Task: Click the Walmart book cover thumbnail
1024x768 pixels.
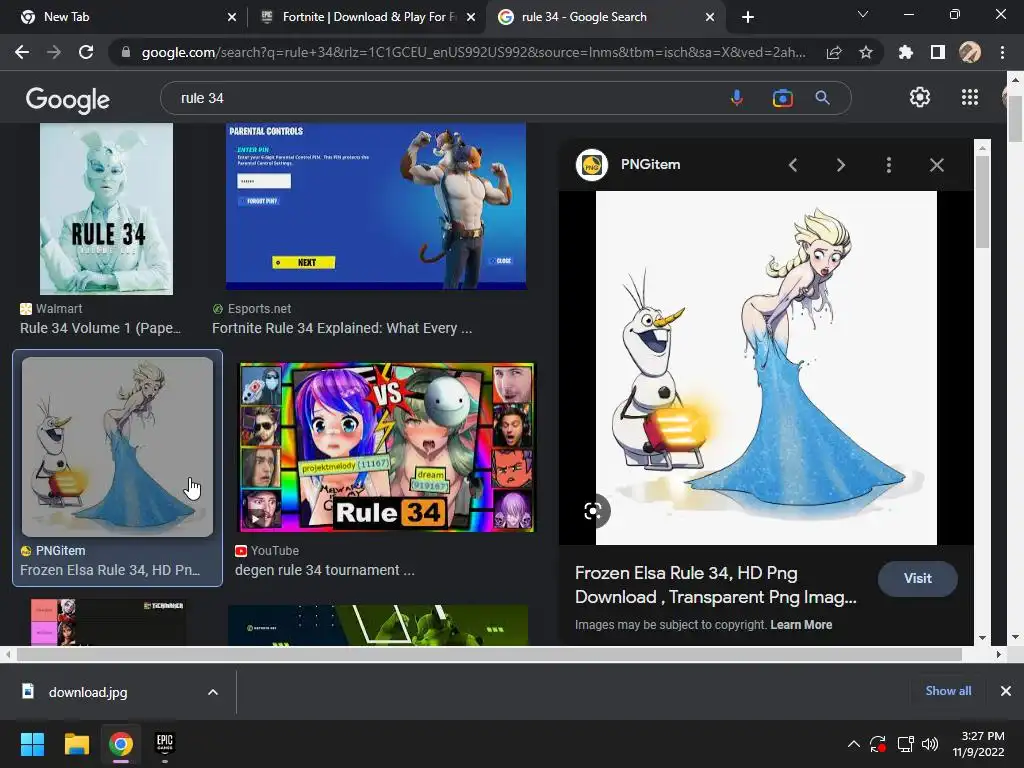Action: [x=106, y=209]
